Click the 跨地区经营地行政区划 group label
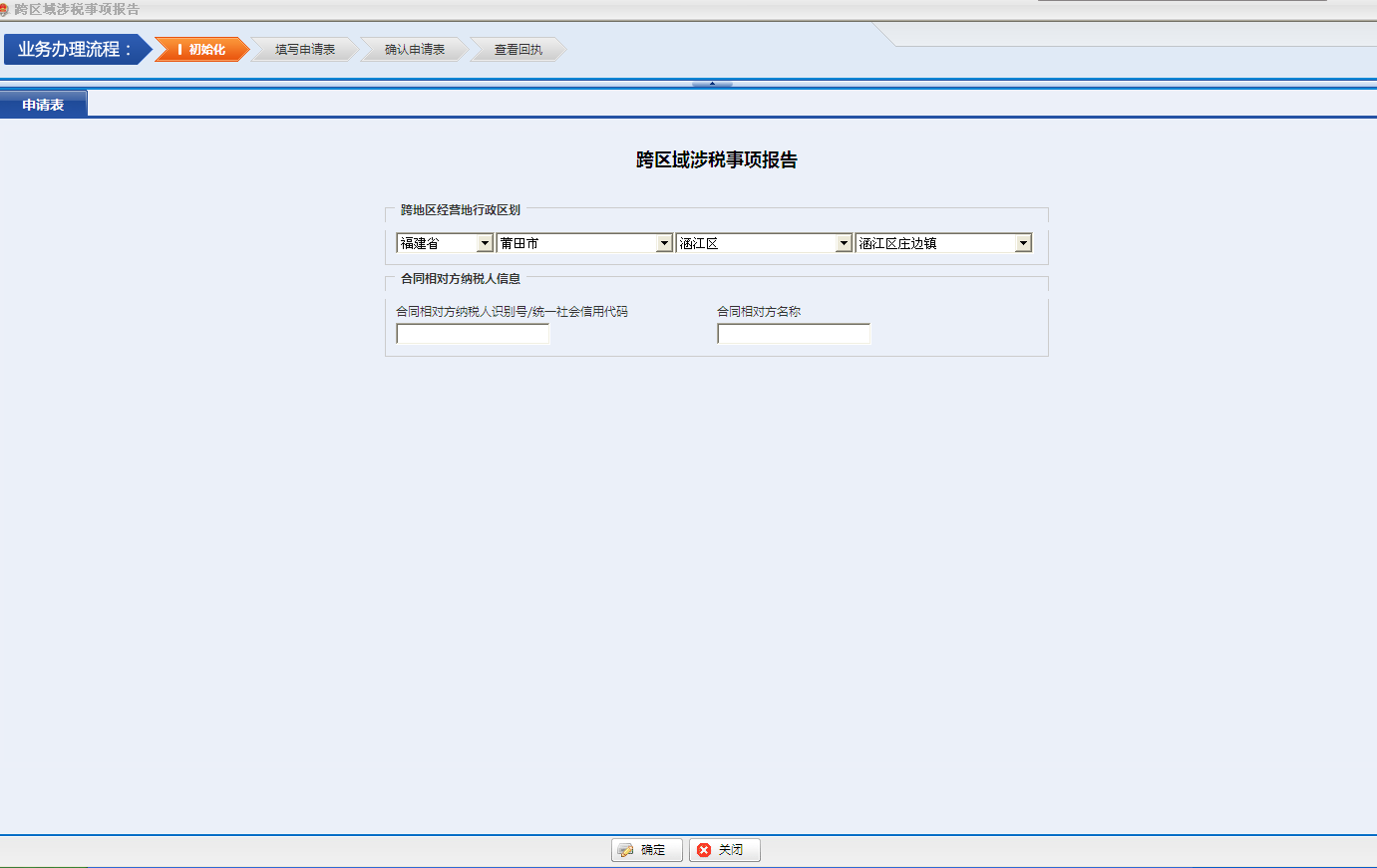The width and height of the screenshot is (1377, 868). (461, 210)
